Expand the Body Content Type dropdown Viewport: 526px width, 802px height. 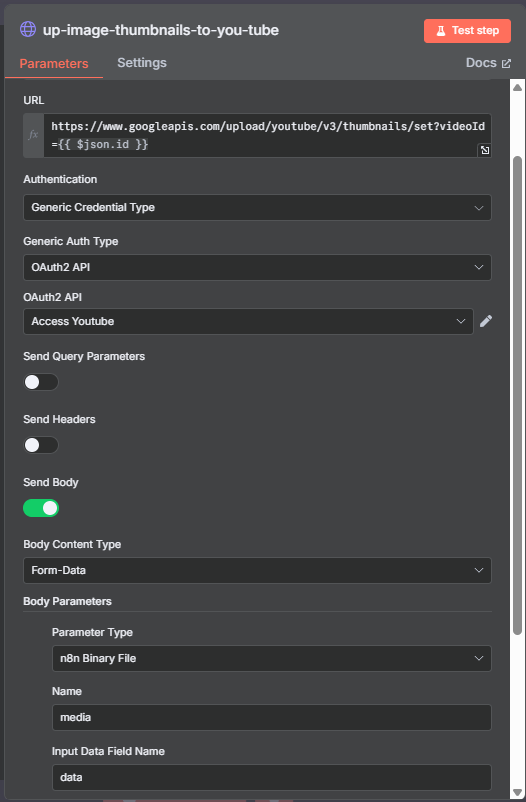click(x=257, y=570)
